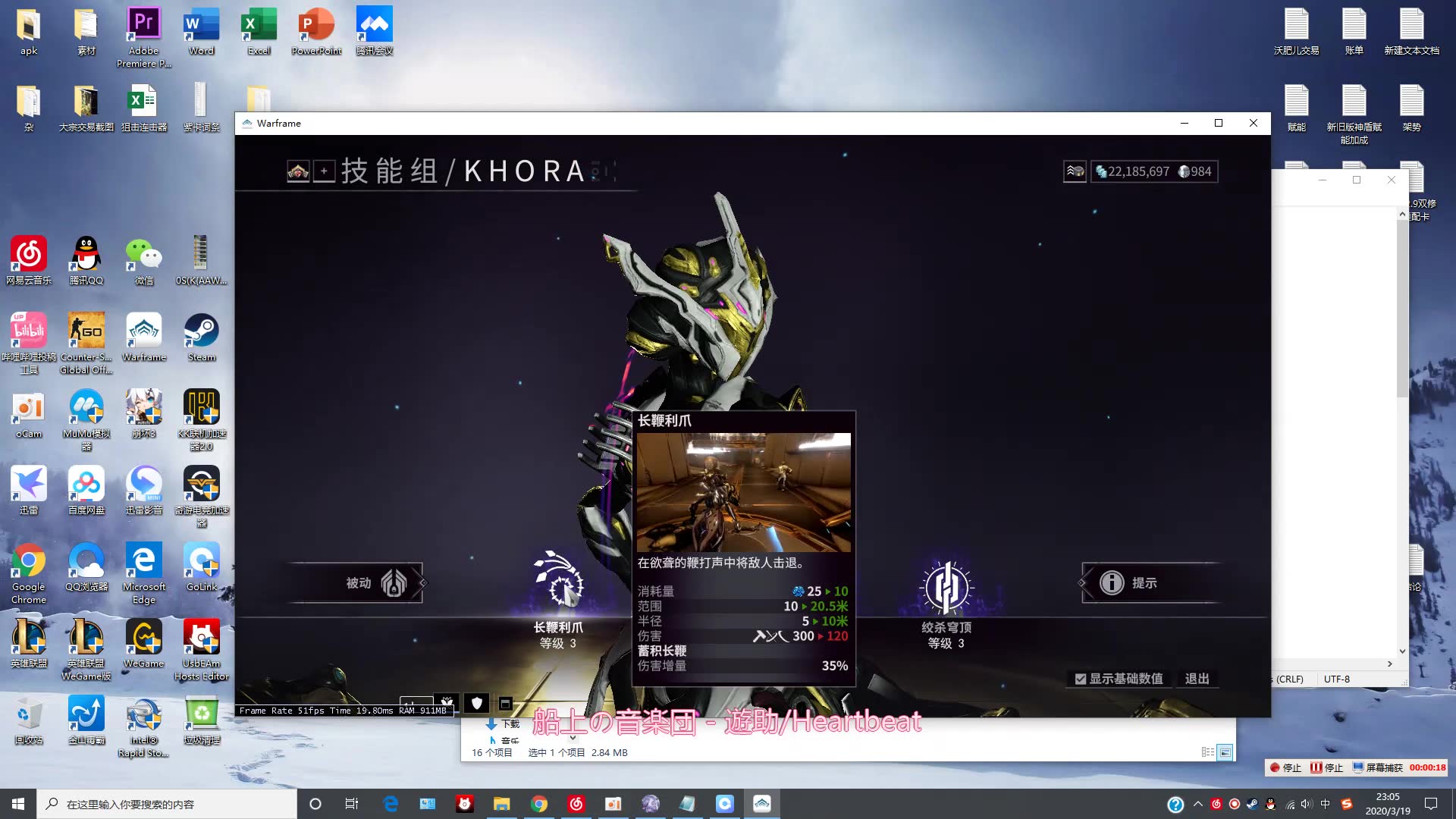Open the PowerPoint desktop shortcut

coord(316,31)
